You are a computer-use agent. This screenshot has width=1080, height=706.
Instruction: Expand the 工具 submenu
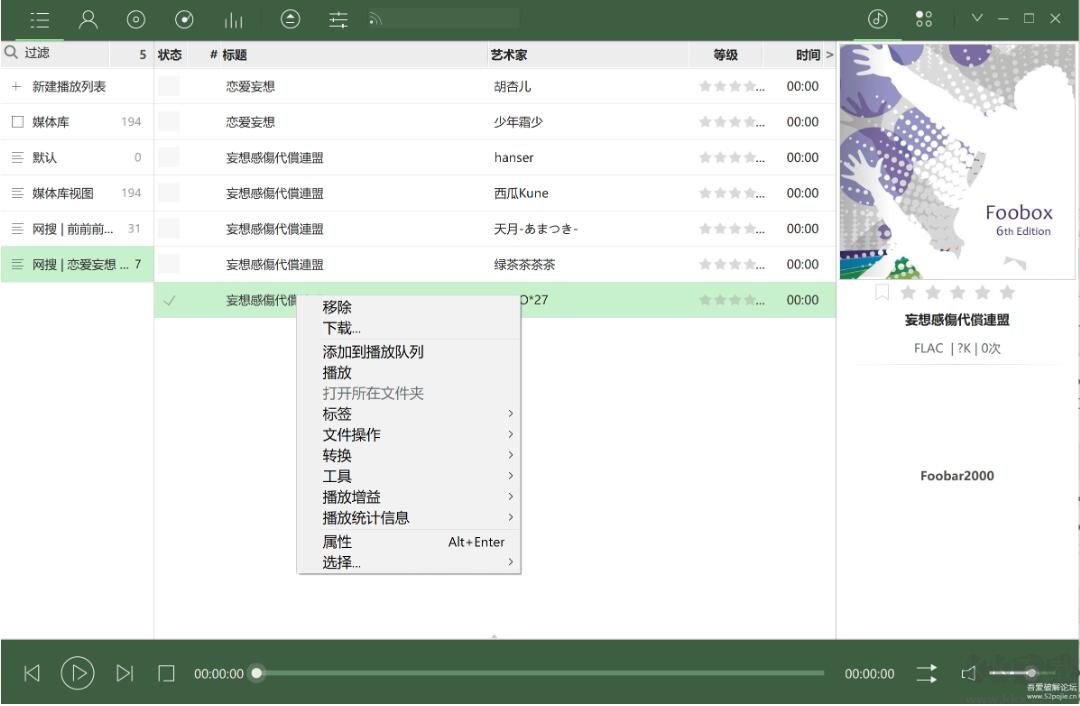[x=337, y=475]
